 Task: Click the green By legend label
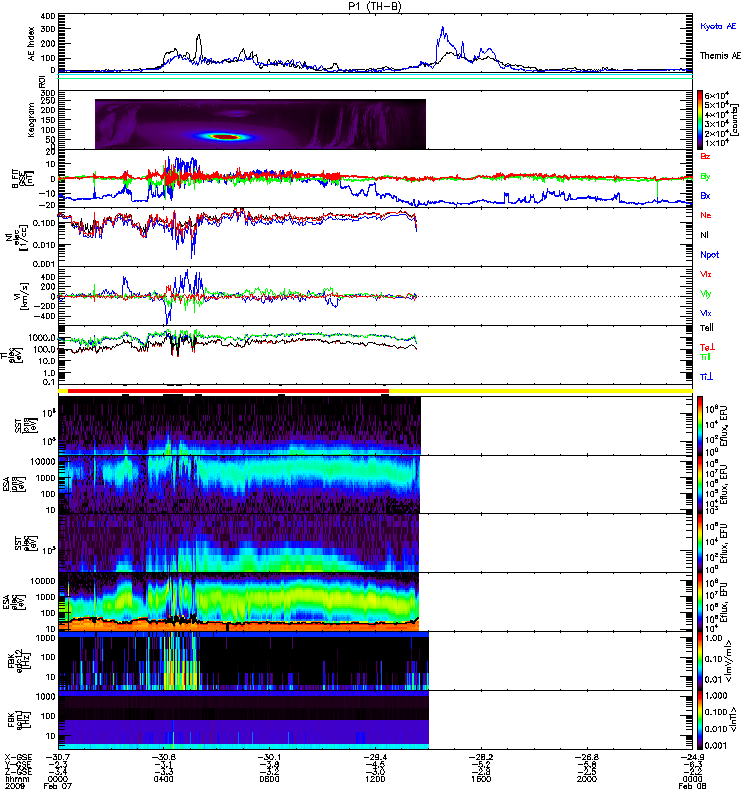[705, 177]
